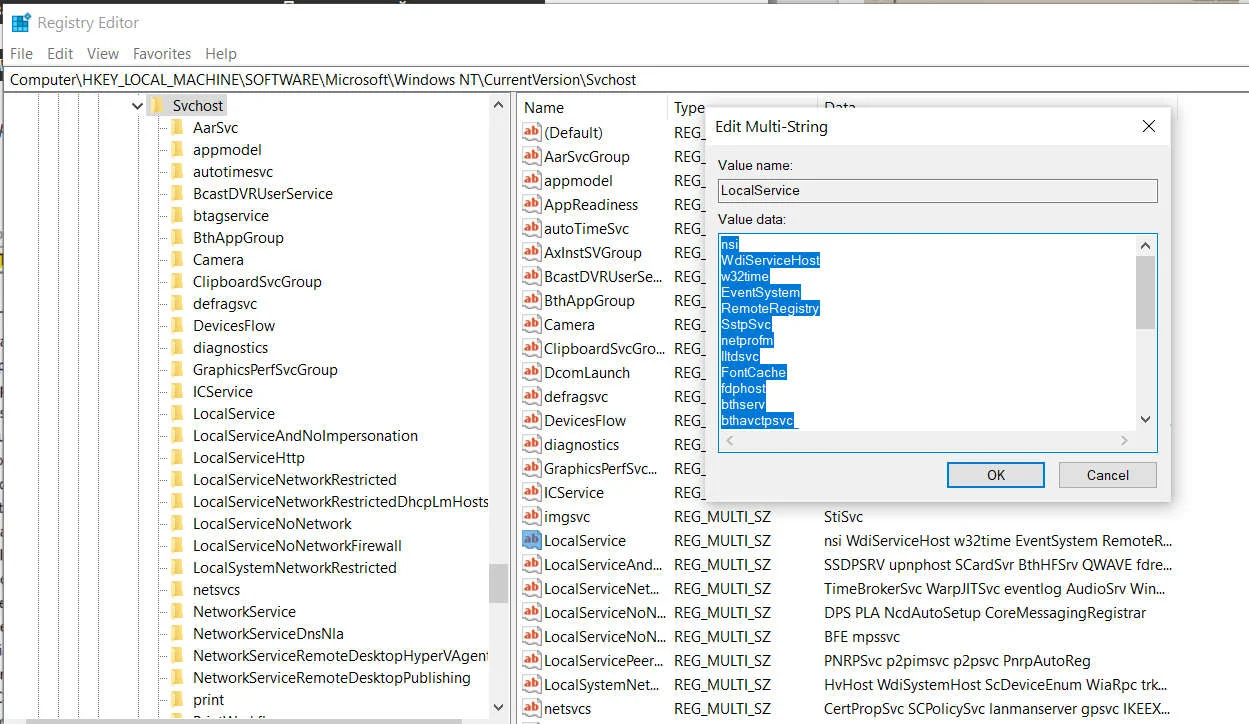Select the autotimesvc folder icon
Screen dimensions: 1249x724
[177, 171]
